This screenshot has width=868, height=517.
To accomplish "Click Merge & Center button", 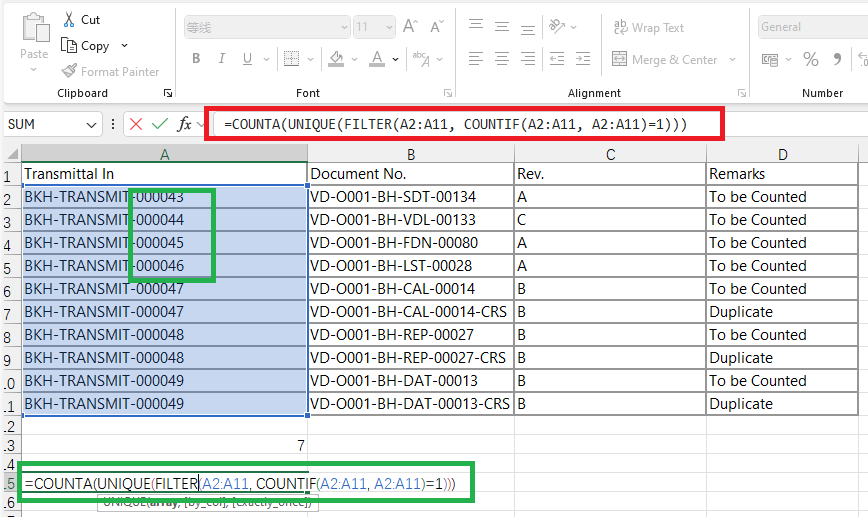I will (664, 59).
